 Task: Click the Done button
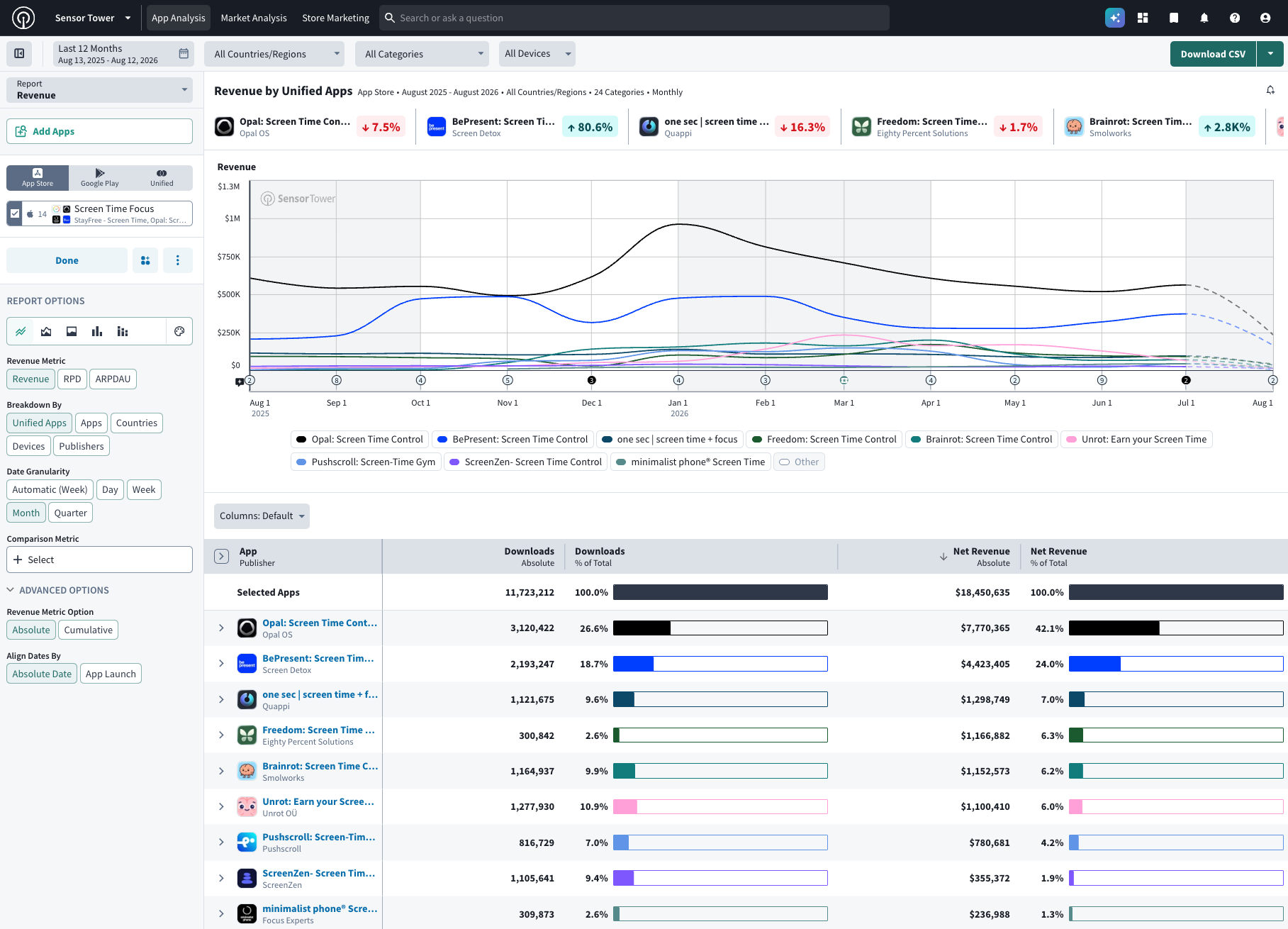[67, 260]
